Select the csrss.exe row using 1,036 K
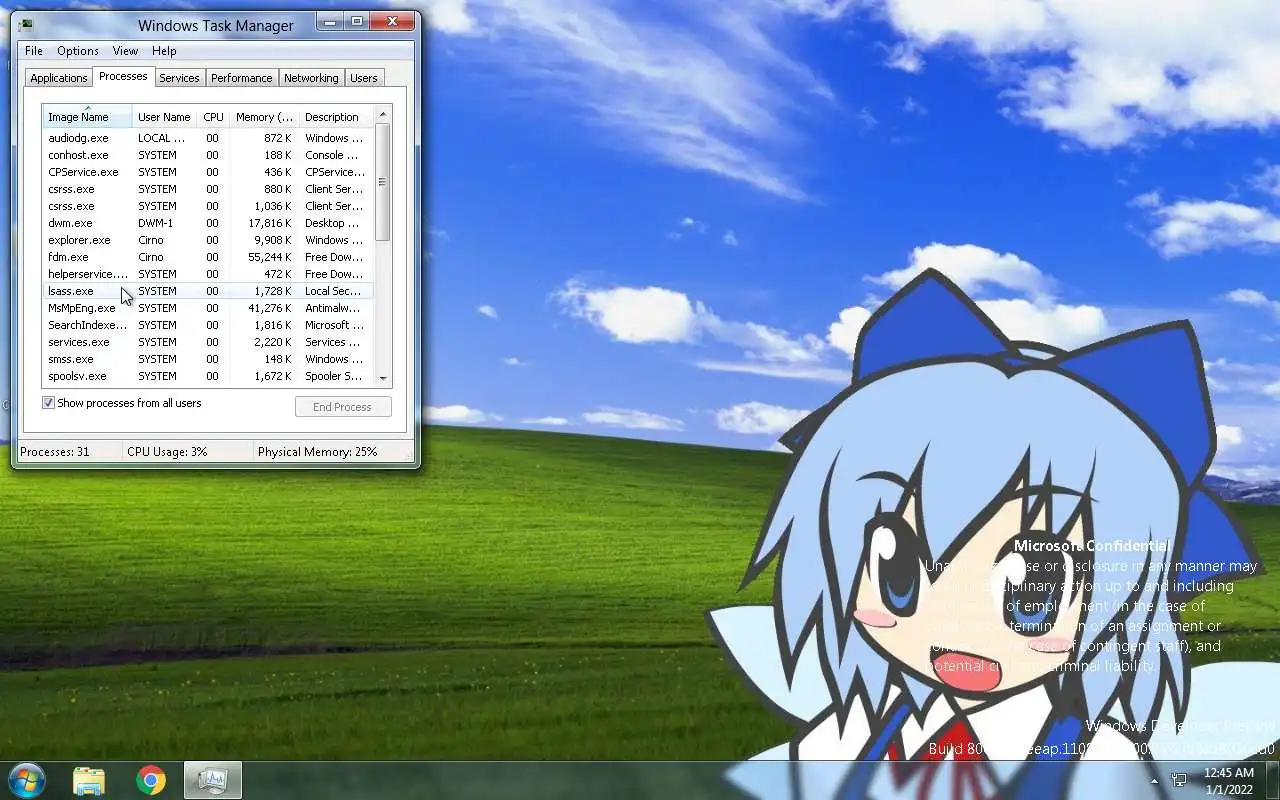1280x800 pixels. coord(208,206)
